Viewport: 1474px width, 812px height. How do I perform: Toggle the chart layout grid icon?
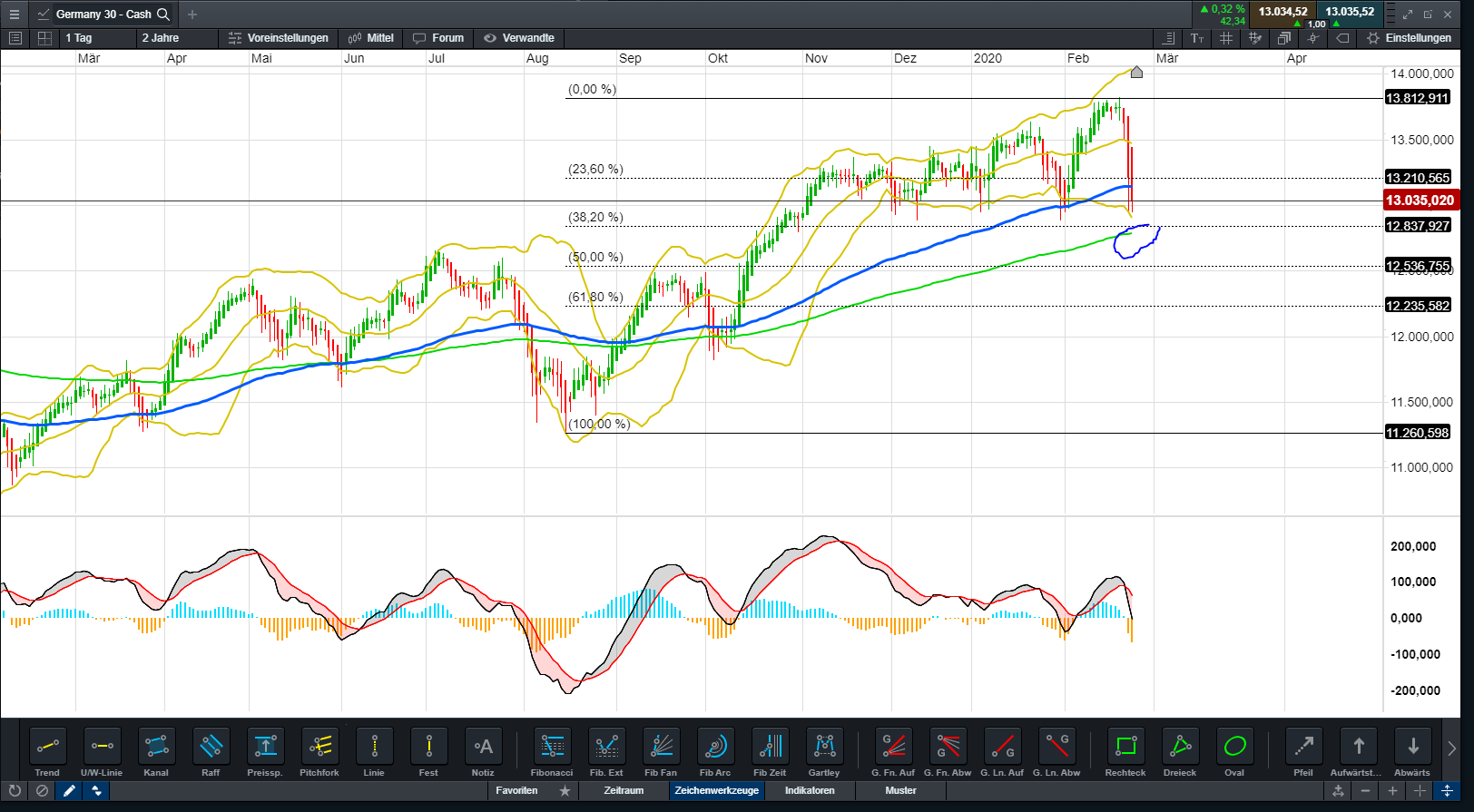coord(44,38)
